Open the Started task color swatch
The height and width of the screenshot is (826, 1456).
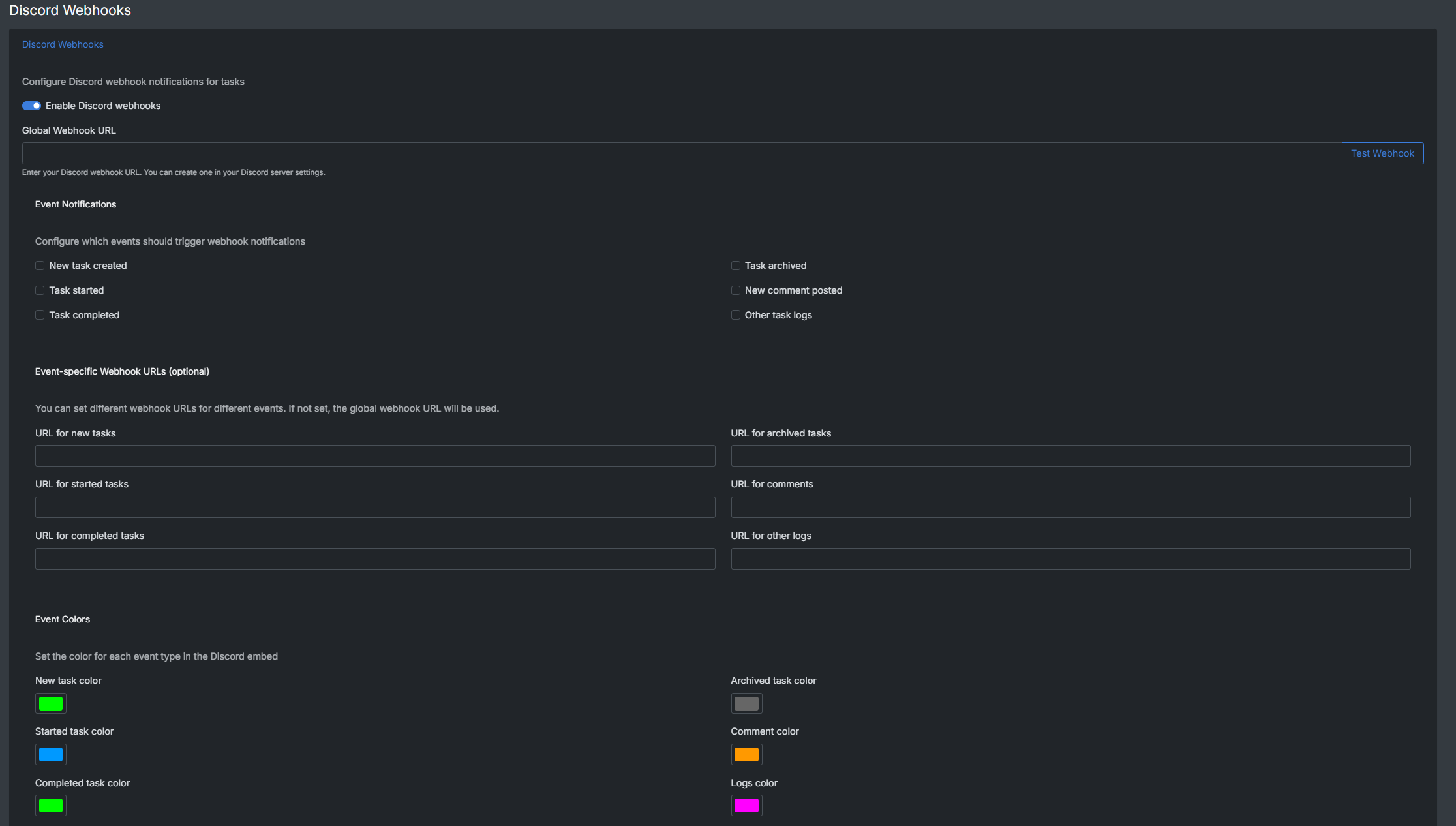pos(51,754)
